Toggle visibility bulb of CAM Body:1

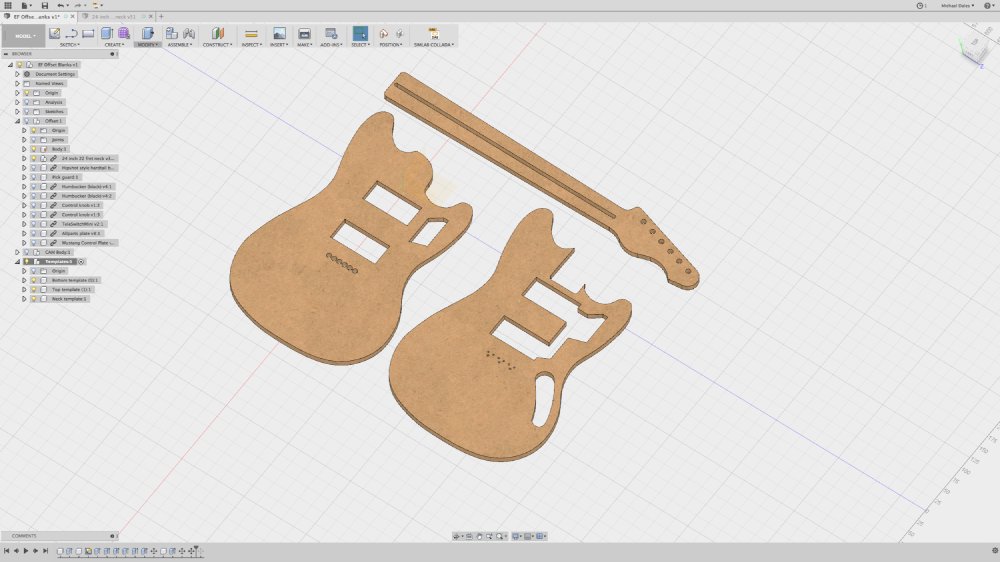[x=27, y=252]
